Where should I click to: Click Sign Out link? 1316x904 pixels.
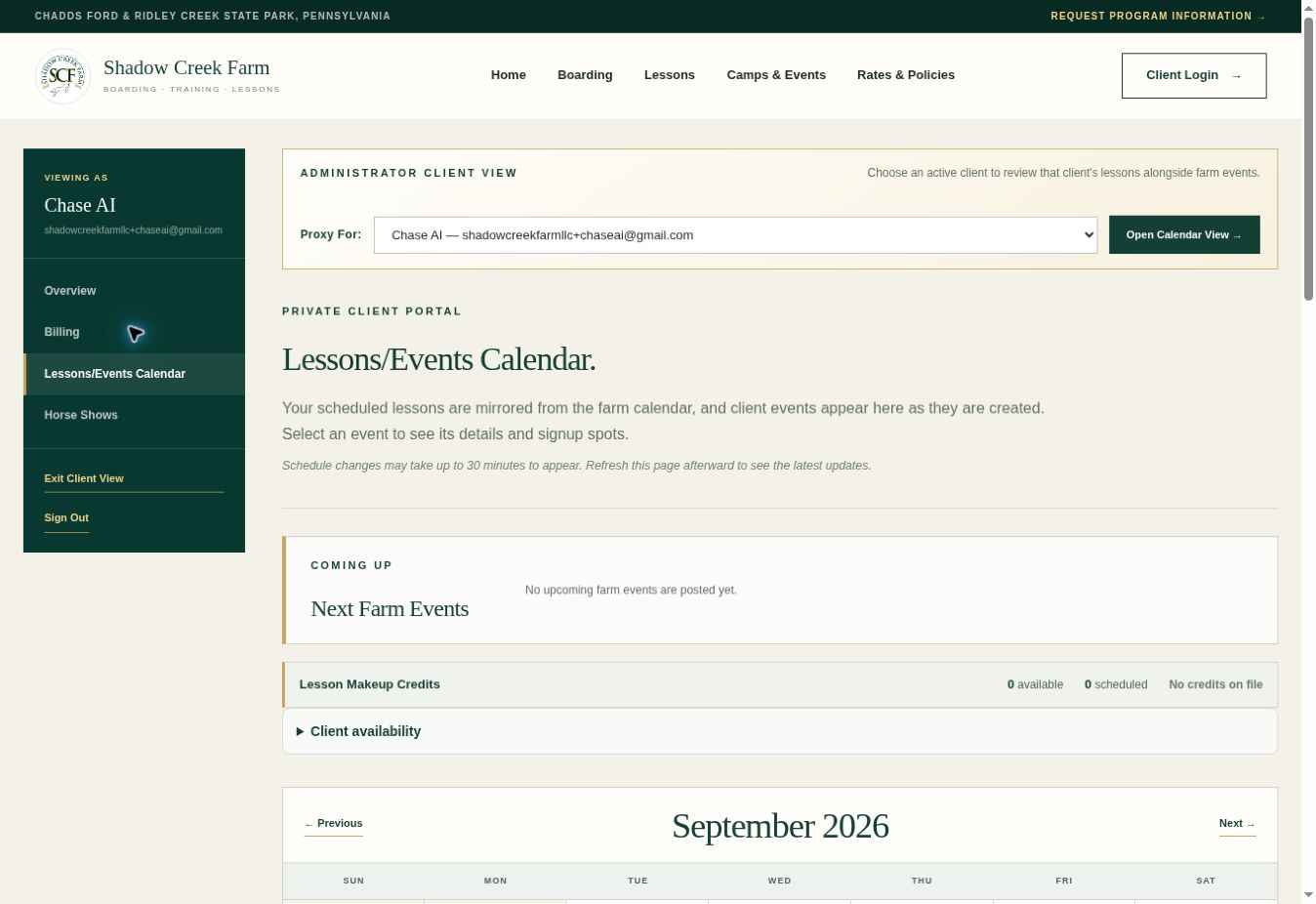[x=66, y=517]
